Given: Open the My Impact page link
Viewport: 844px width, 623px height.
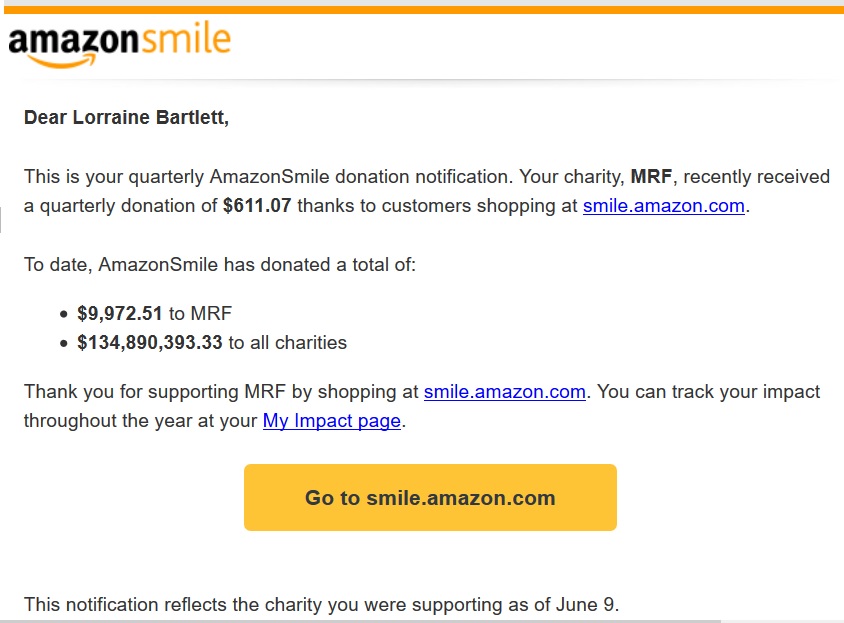Looking at the screenshot, I should (x=332, y=421).
